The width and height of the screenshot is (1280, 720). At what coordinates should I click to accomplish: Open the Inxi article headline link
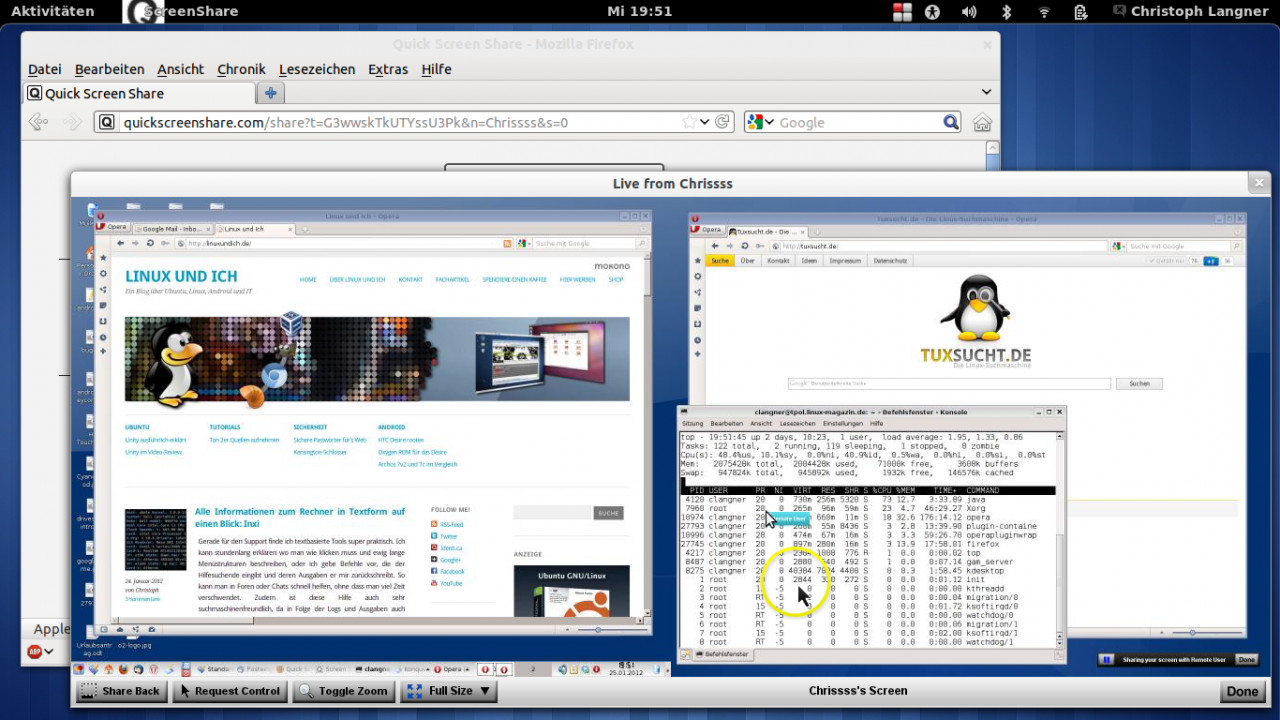[x=300, y=517]
